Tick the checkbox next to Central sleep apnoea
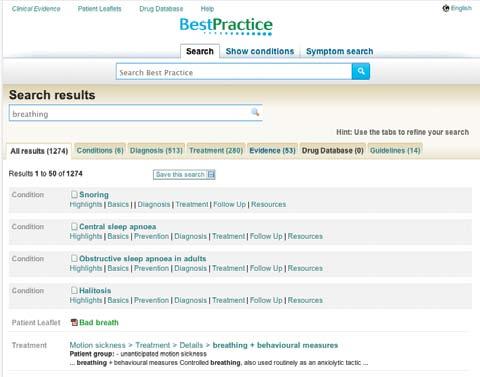 tap(74, 226)
